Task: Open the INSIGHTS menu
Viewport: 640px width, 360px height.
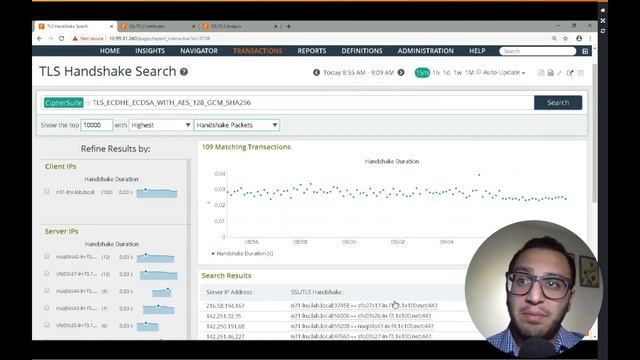Action: (150, 51)
